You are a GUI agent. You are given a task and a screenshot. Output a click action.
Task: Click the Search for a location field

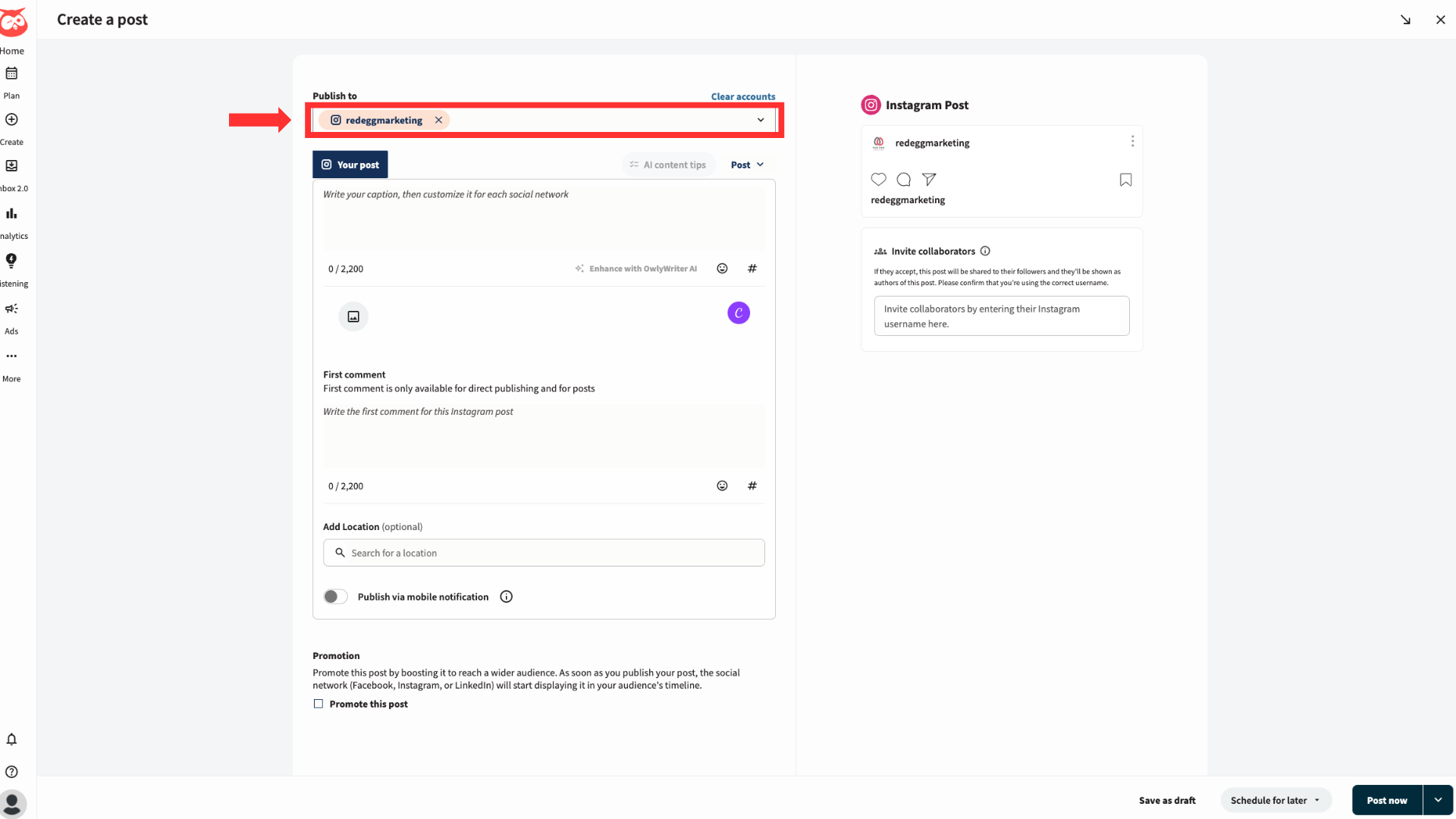[x=544, y=553]
